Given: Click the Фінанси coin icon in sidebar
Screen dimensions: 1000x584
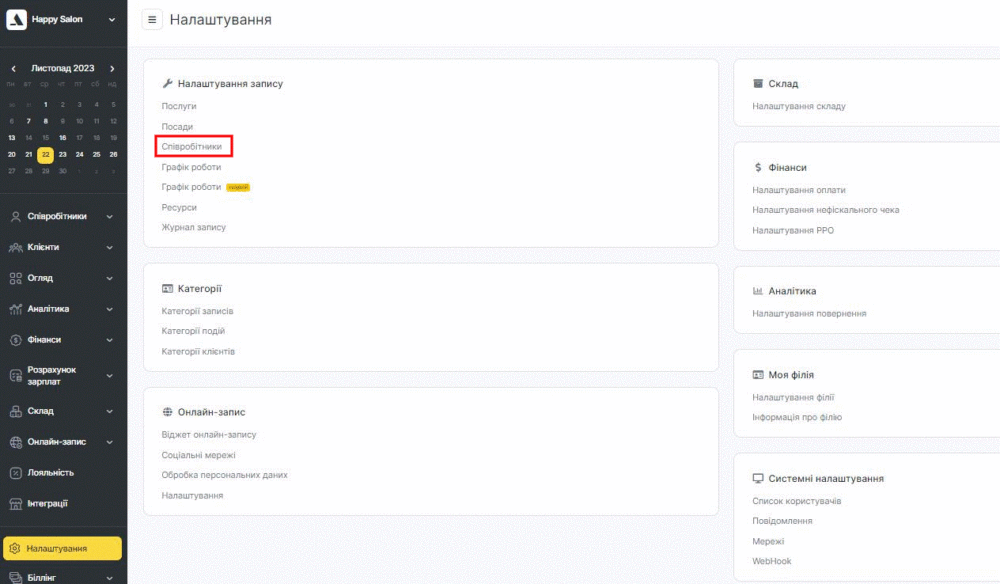Looking at the screenshot, I should point(16,340).
